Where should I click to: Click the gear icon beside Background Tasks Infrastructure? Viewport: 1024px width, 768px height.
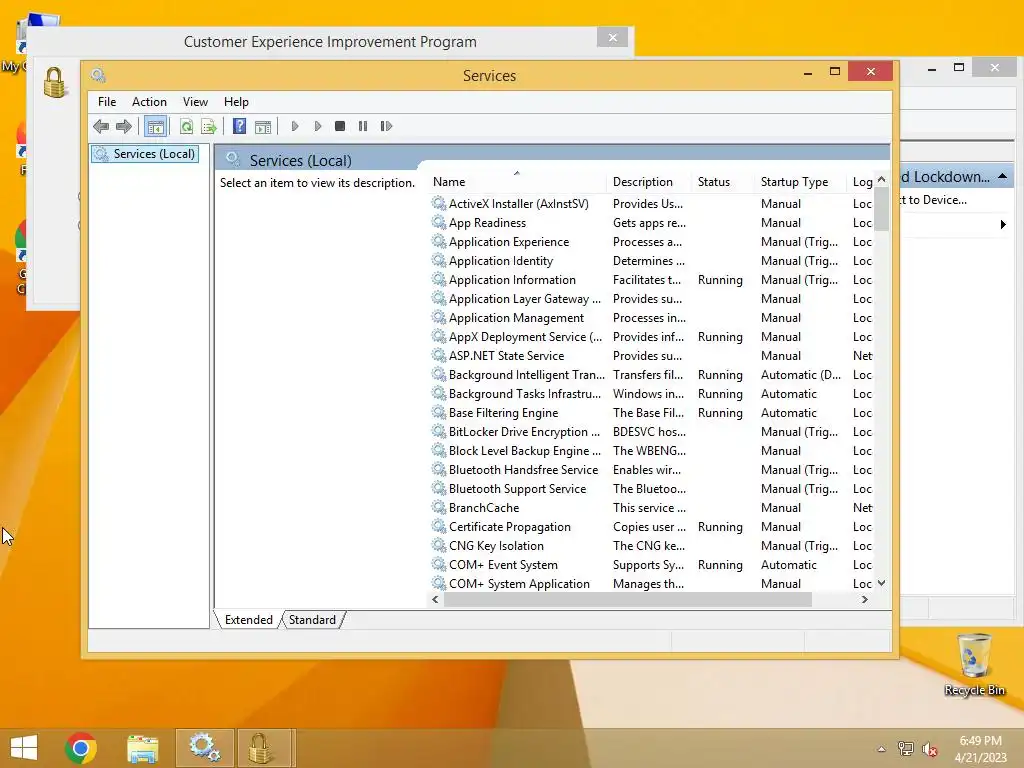coord(439,393)
